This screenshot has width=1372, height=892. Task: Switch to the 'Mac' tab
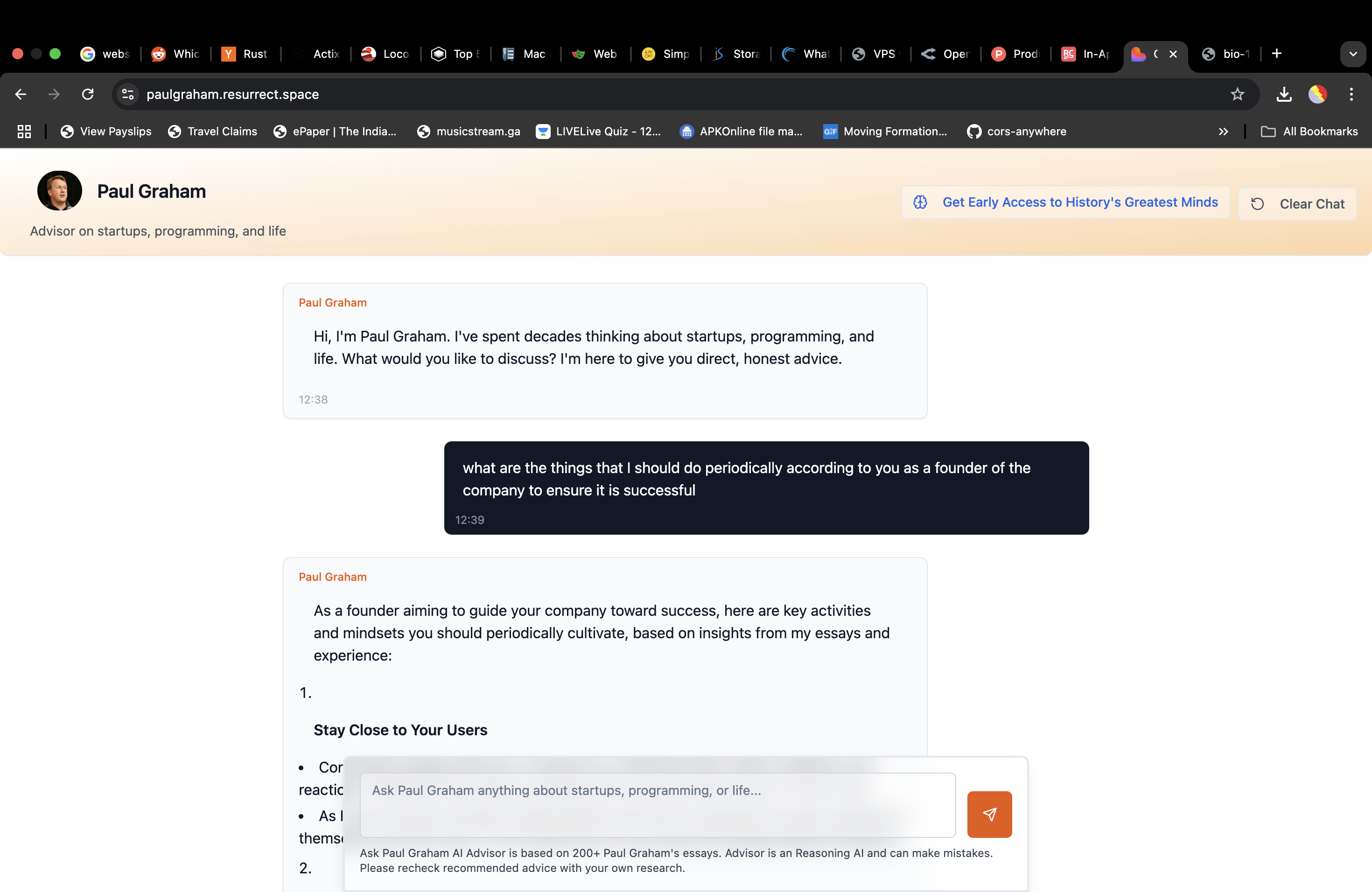525,54
